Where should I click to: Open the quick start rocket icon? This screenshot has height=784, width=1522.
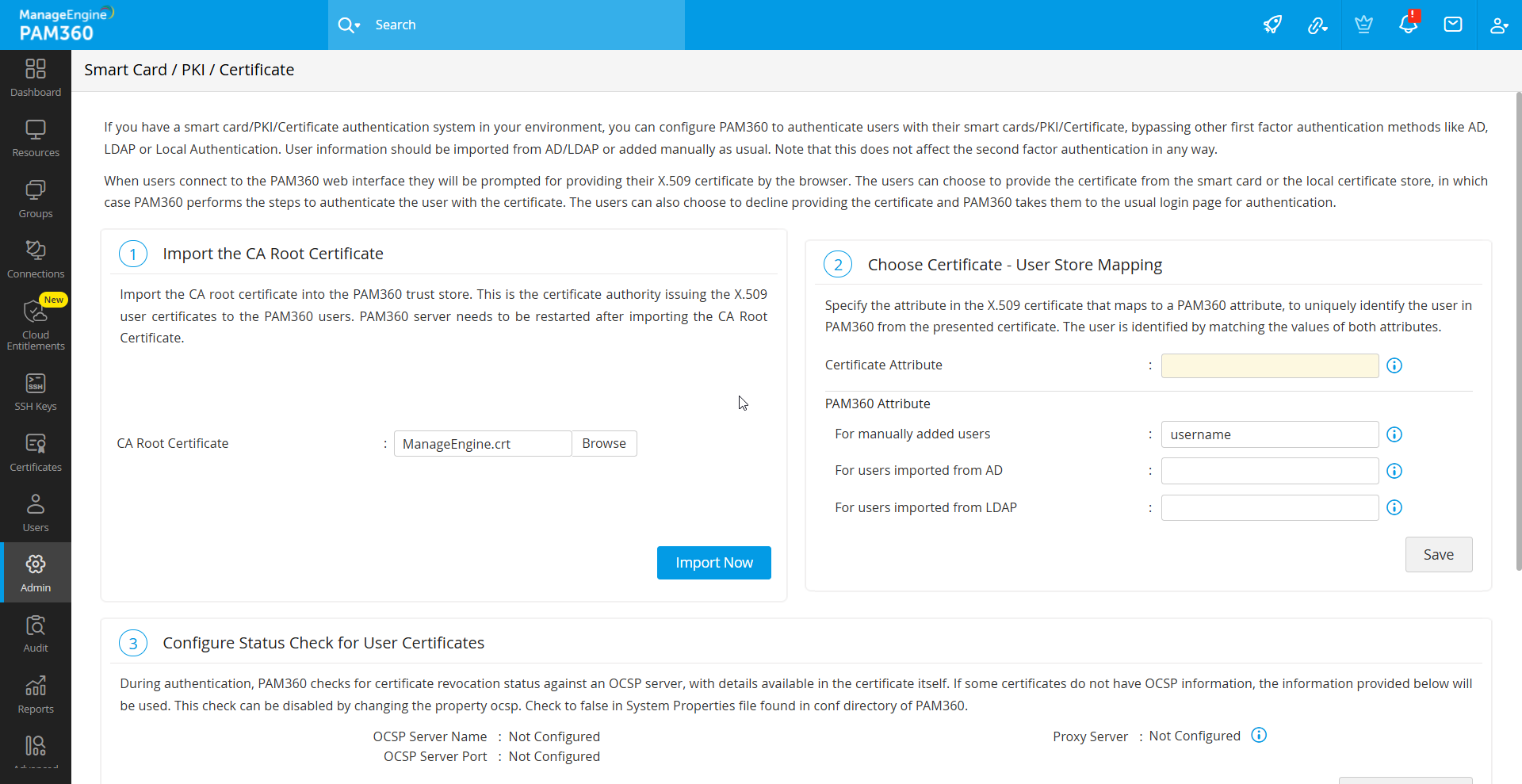pyautogui.click(x=1273, y=25)
